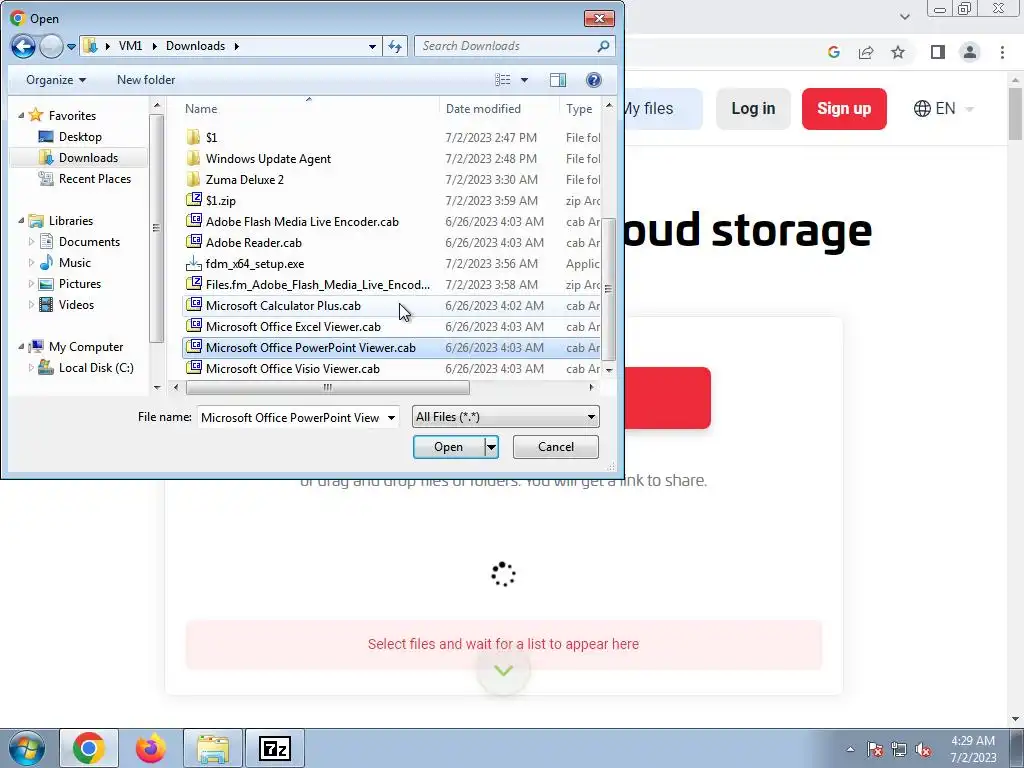Select Microsoft Office Excel Viewer.cab
Screen dimensions: 1024x768
click(293, 327)
